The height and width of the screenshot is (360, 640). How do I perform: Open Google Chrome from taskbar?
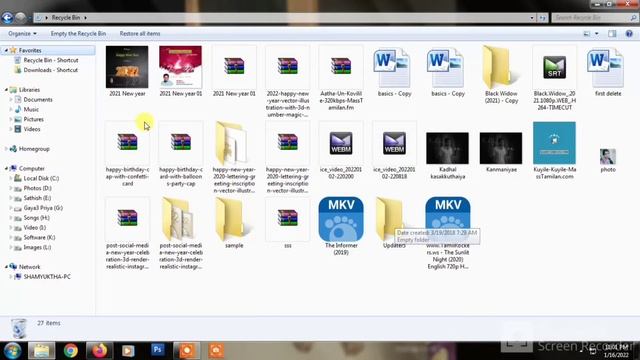70,351
